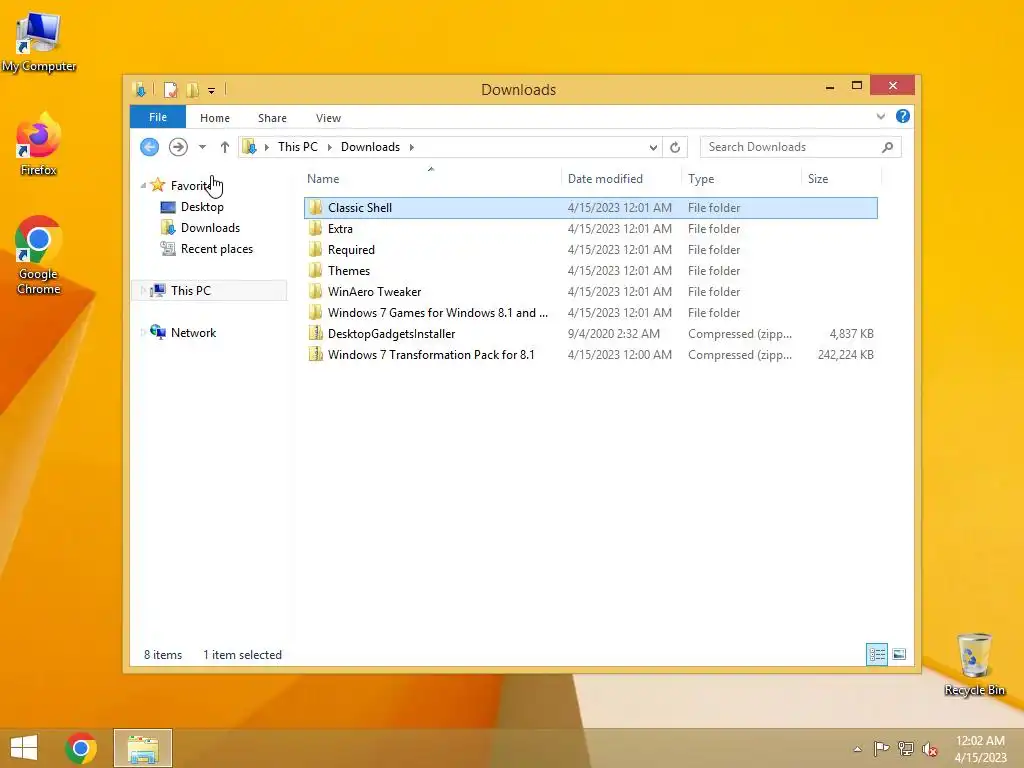Expand the This PC tree arrow

point(143,291)
